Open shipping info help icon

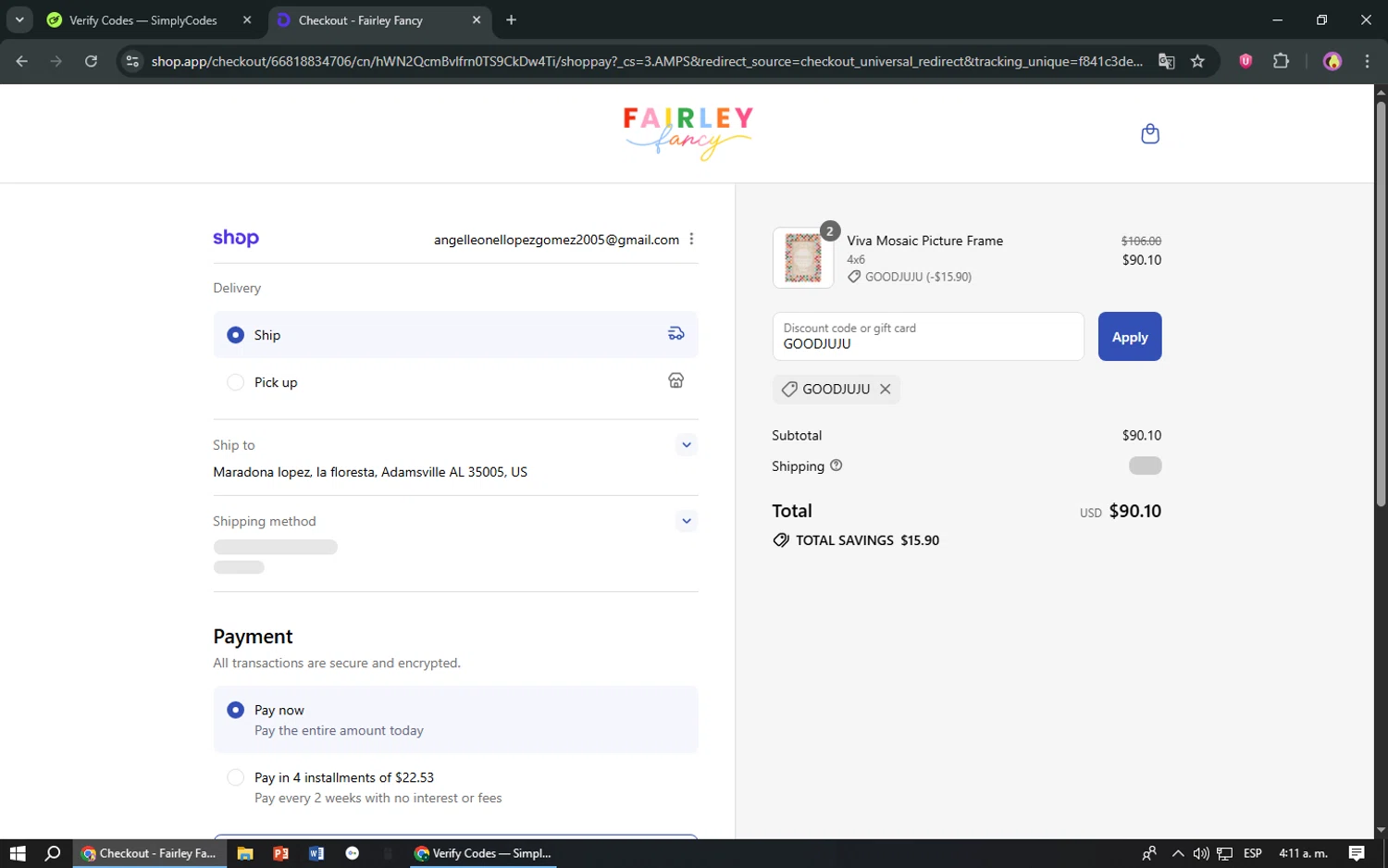(x=837, y=465)
